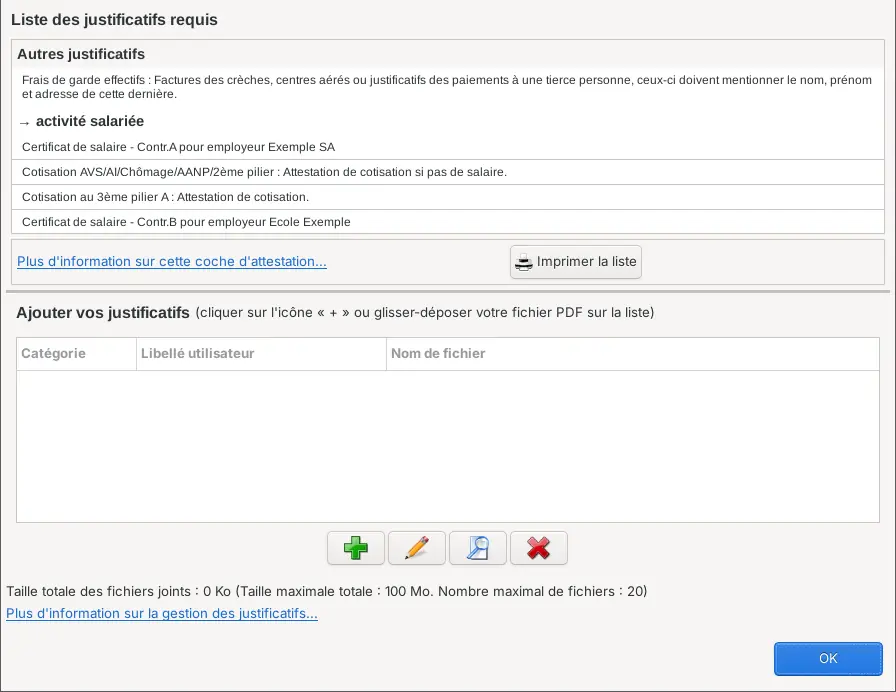
Task: Click the Nom de fichier column header
Action: click(x=633, y=354)
